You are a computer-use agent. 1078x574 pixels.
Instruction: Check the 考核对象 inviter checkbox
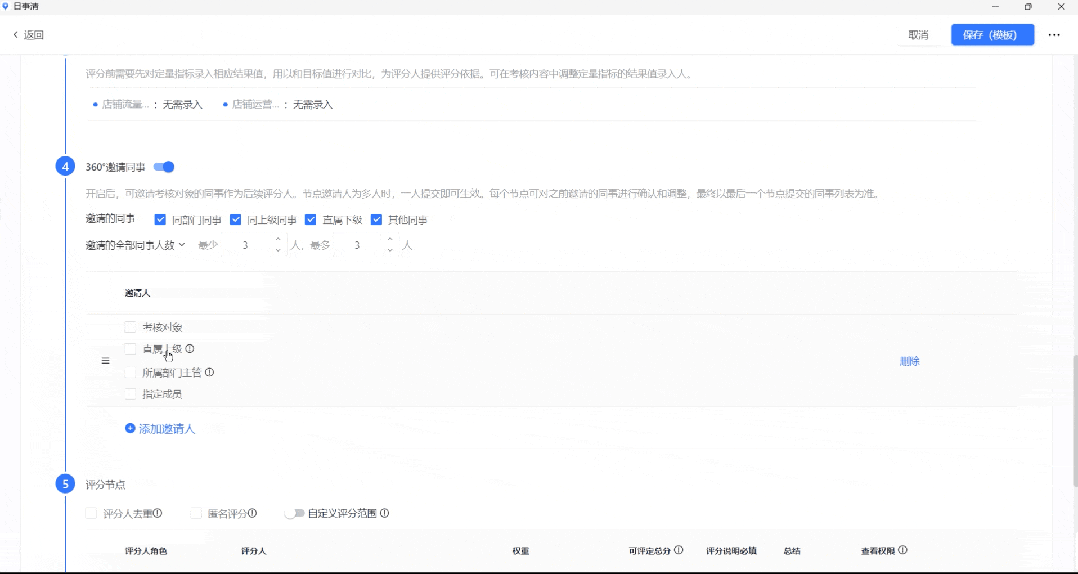point(130,327)
